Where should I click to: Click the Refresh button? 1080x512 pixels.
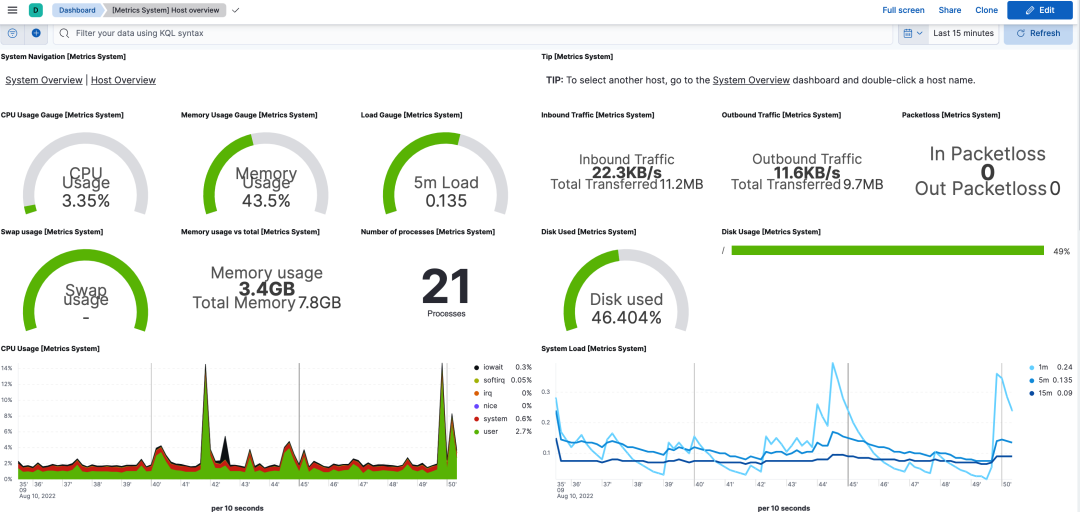point(1038,33)
